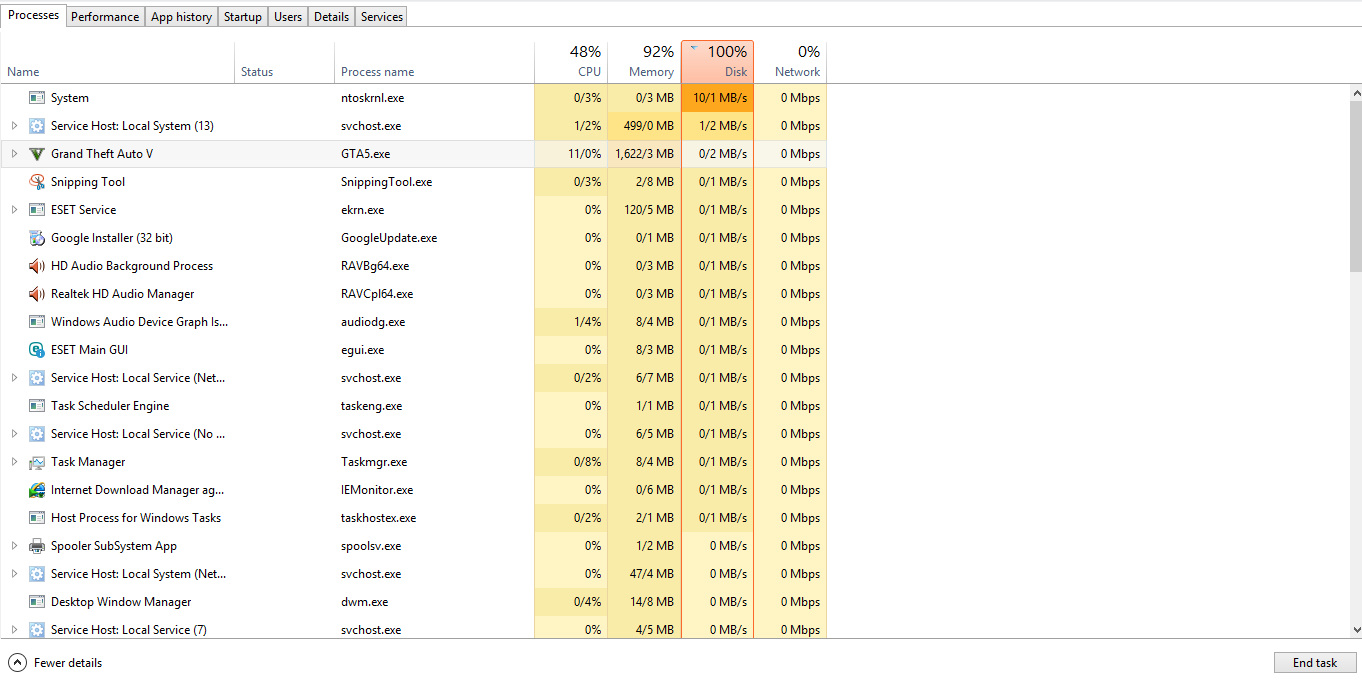This screenshot has width=1362, height=684.
Task: Click the Host Process for Windows Tasks icon
Action: pyautogui.click(x=37, y=518)
